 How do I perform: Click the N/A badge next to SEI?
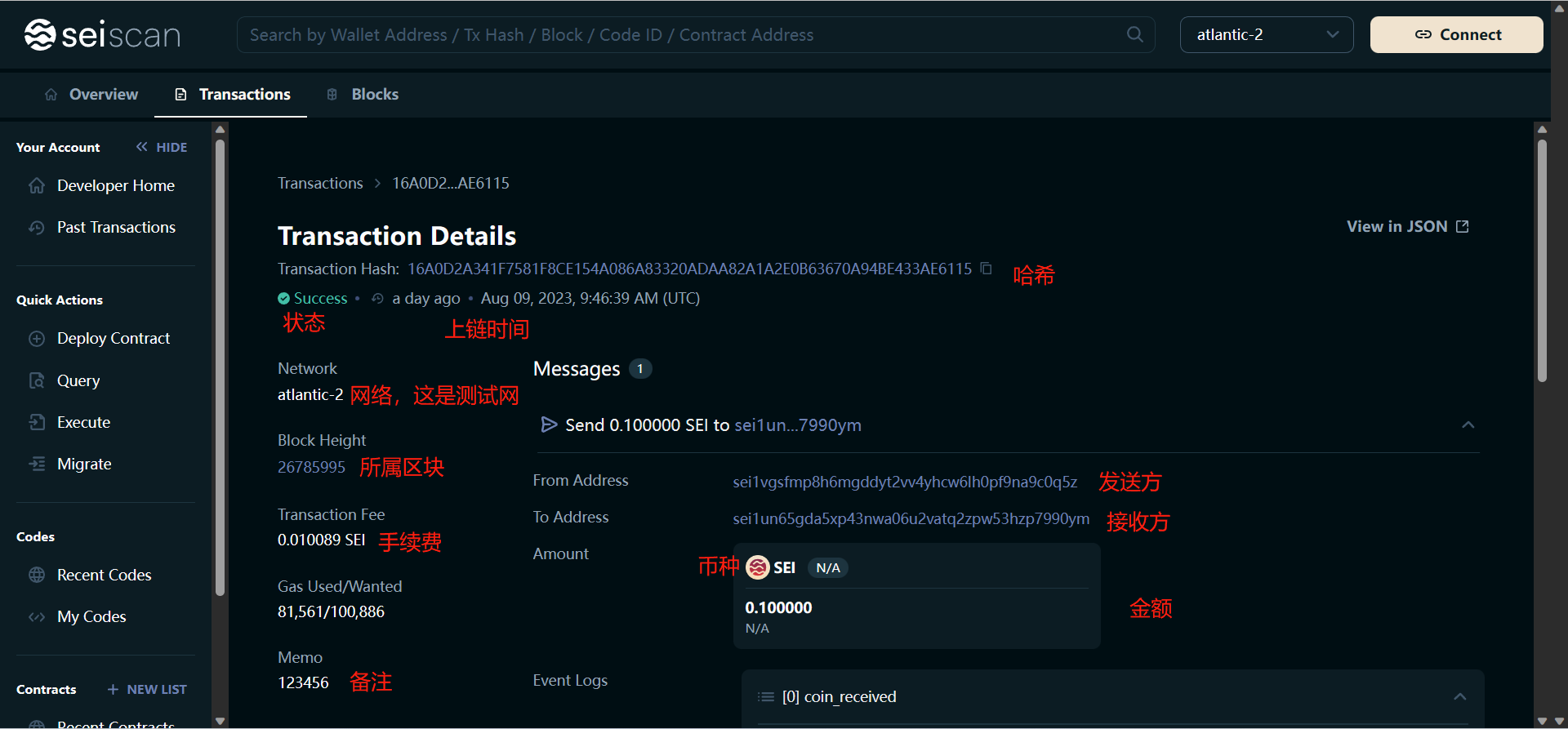click(828, 567)
